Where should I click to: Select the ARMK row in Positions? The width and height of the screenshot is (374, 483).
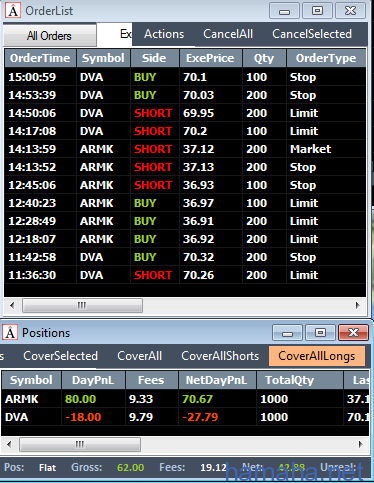click(185, 399)
